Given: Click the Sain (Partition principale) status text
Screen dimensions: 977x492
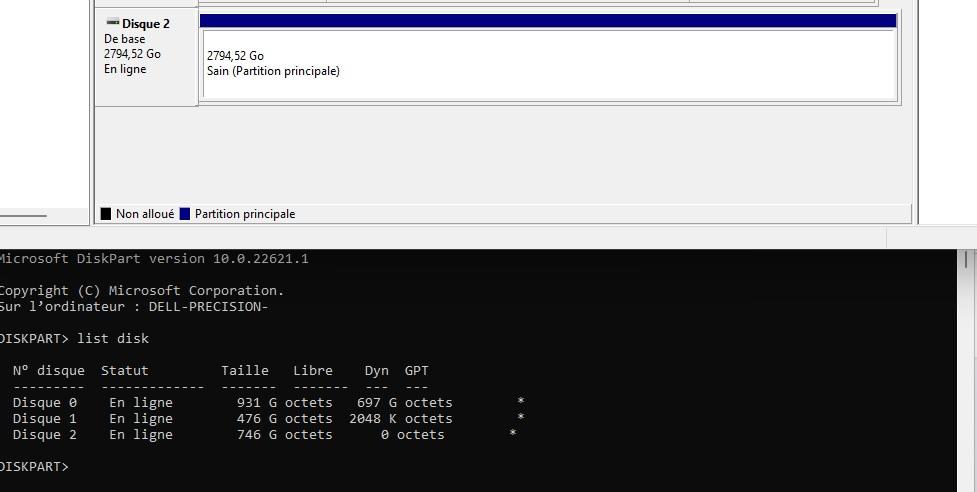Looking at the screenshot, I should 273,71.
